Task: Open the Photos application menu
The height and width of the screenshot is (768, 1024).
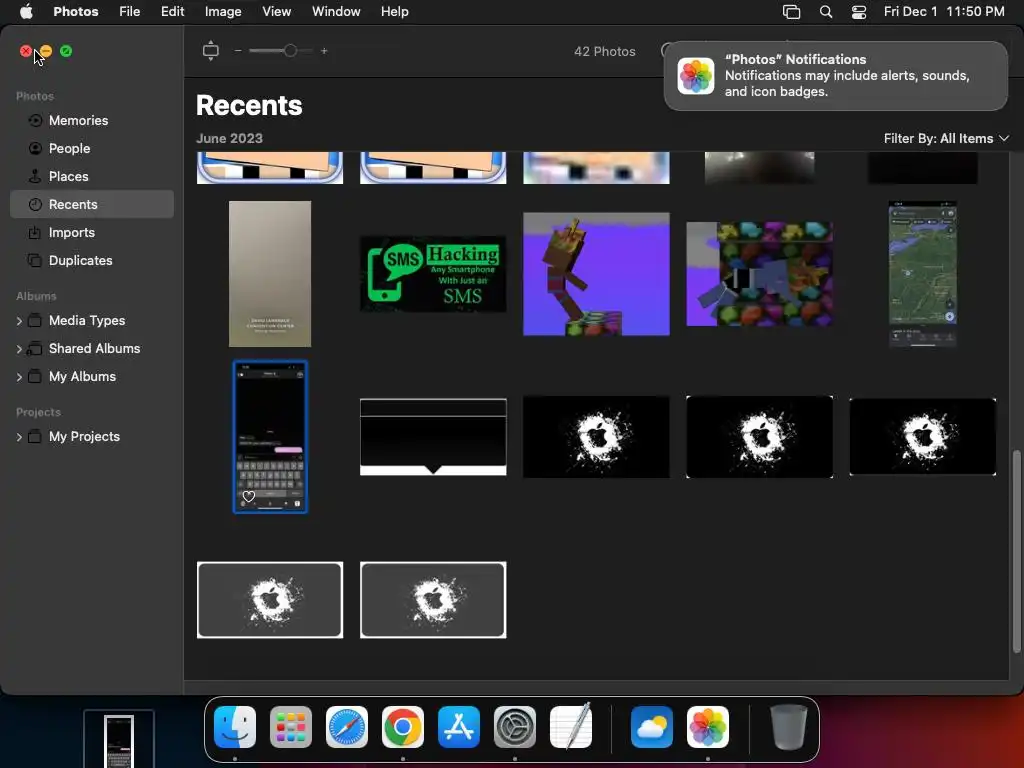Action: [x=76, y=12]
